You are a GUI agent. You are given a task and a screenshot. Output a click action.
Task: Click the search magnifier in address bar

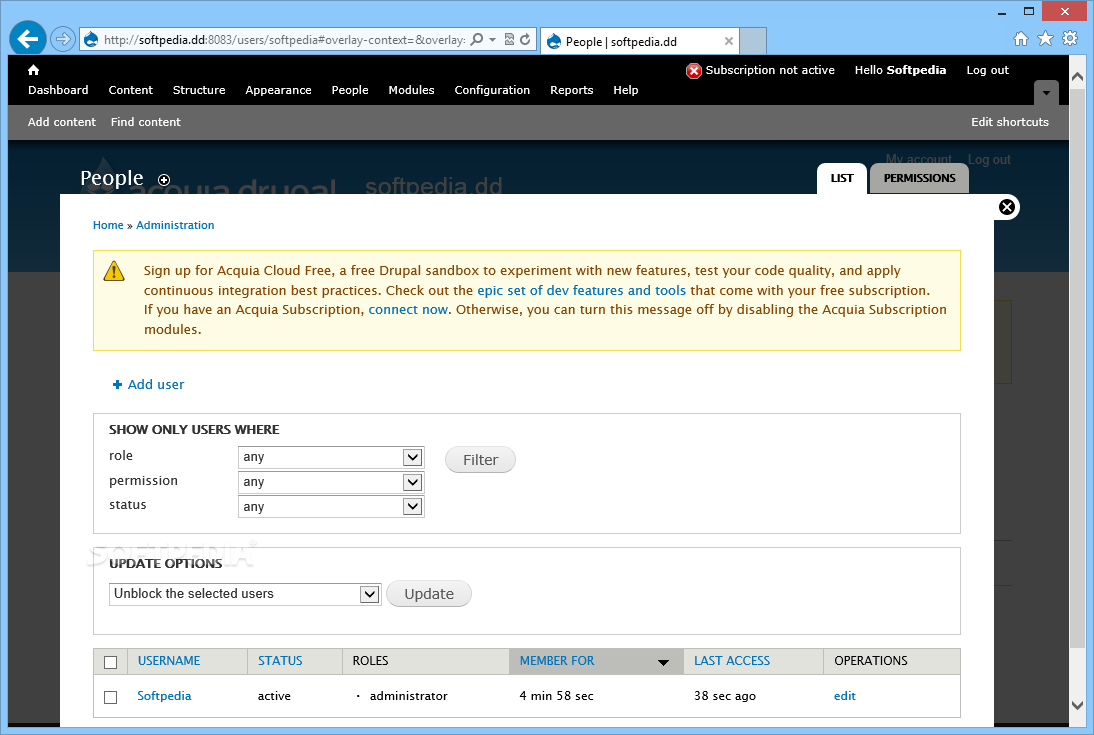pyautogui.click(x=477, y=40)
